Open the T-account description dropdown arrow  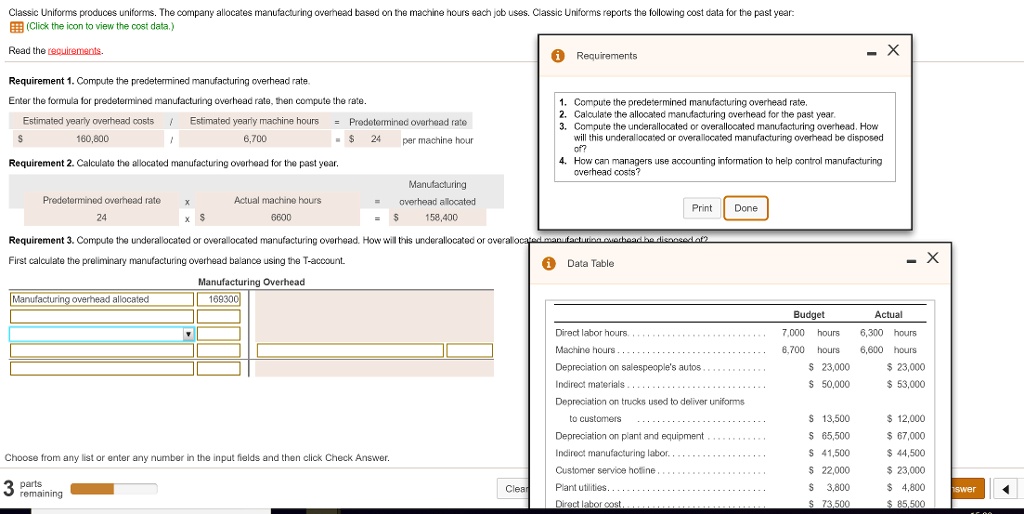coord(188,334)
